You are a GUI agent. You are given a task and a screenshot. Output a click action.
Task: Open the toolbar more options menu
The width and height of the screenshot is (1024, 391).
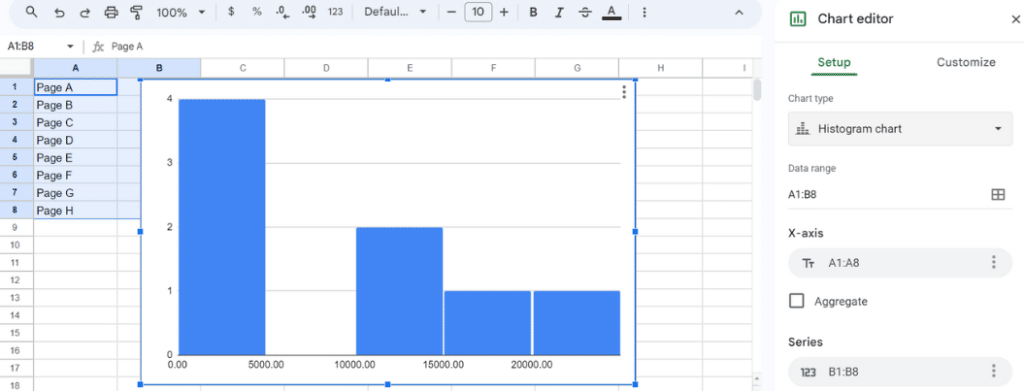(x=645, y=12)
